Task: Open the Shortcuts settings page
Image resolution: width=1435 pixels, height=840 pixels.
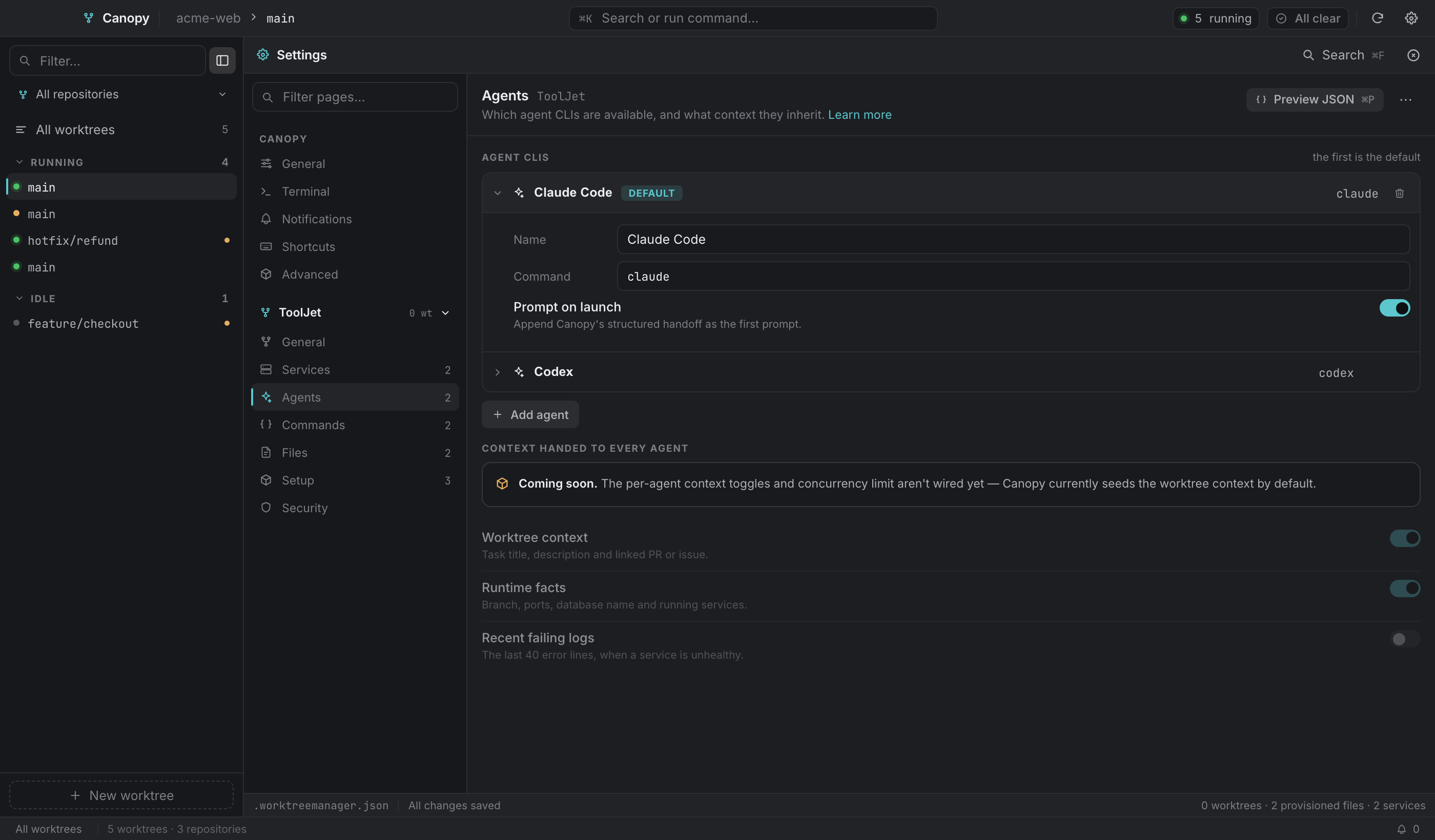Action: point(355,247)
